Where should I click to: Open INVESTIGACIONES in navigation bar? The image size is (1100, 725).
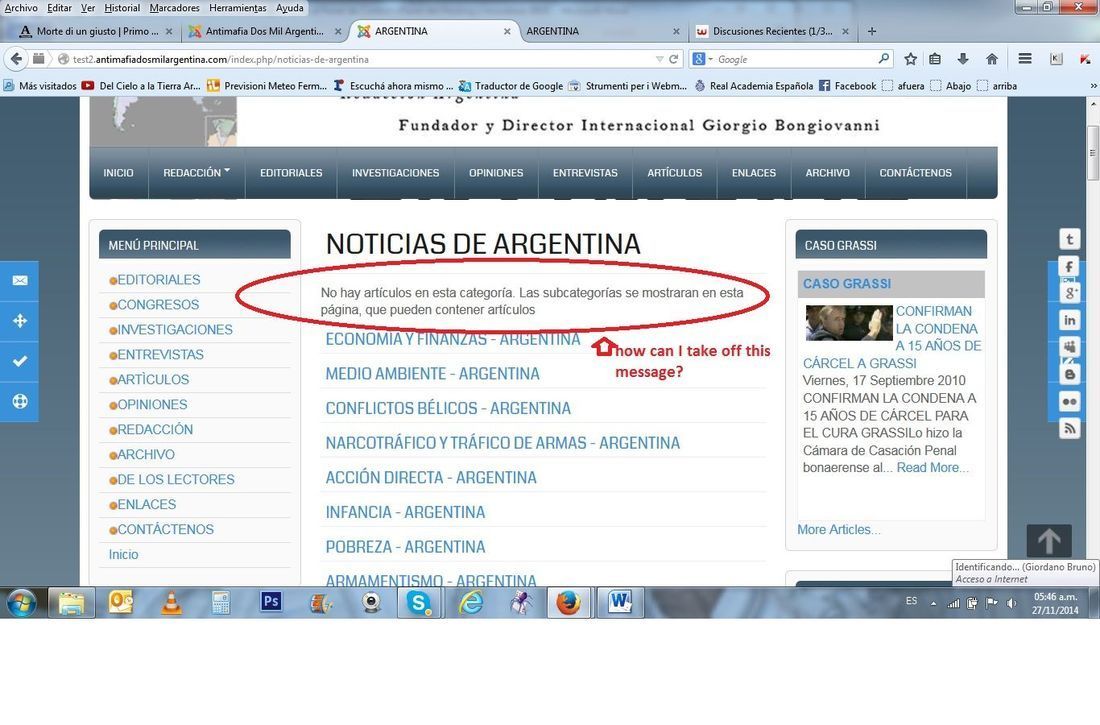(396, 173)
